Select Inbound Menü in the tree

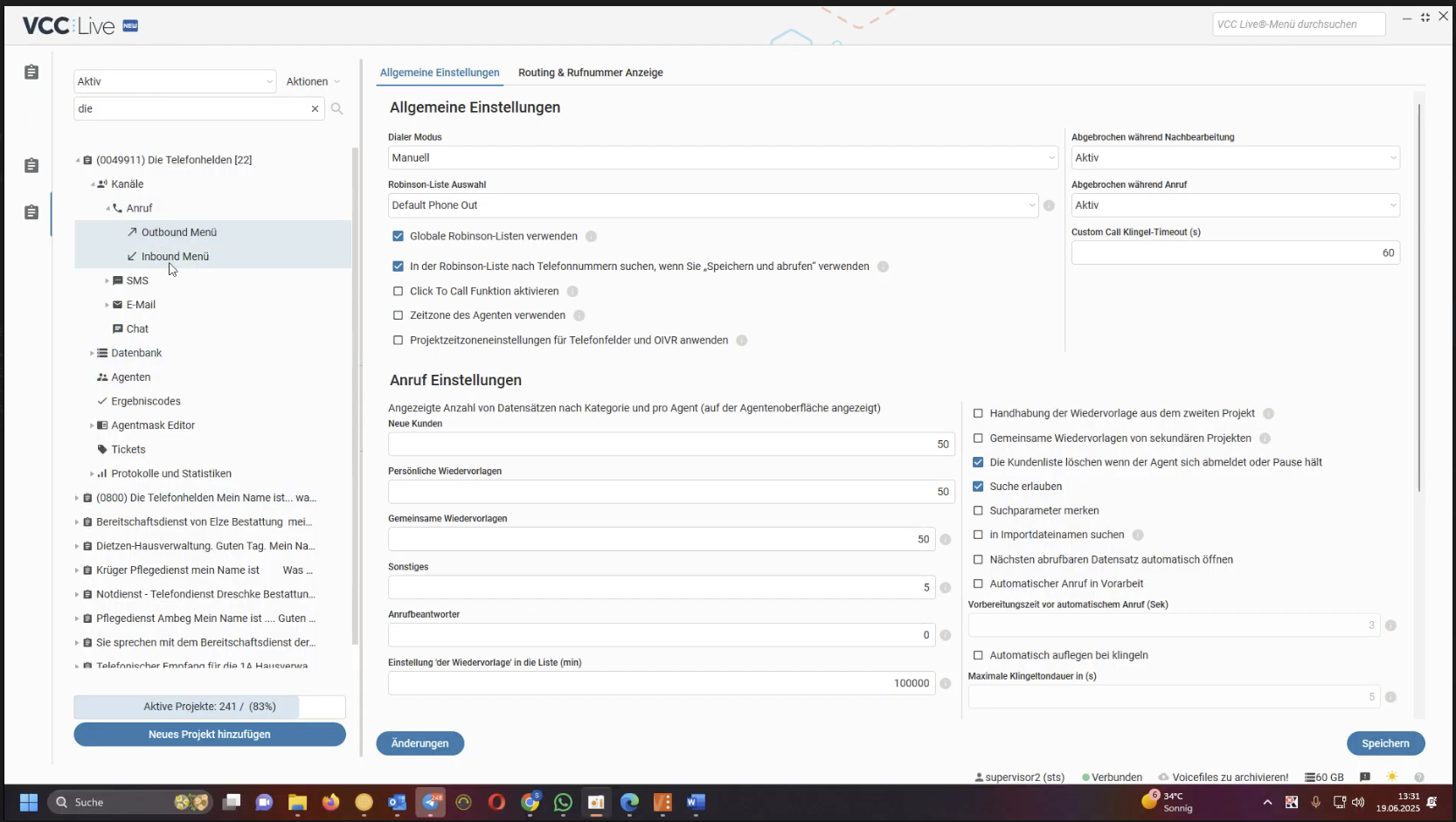pos(175,256)
